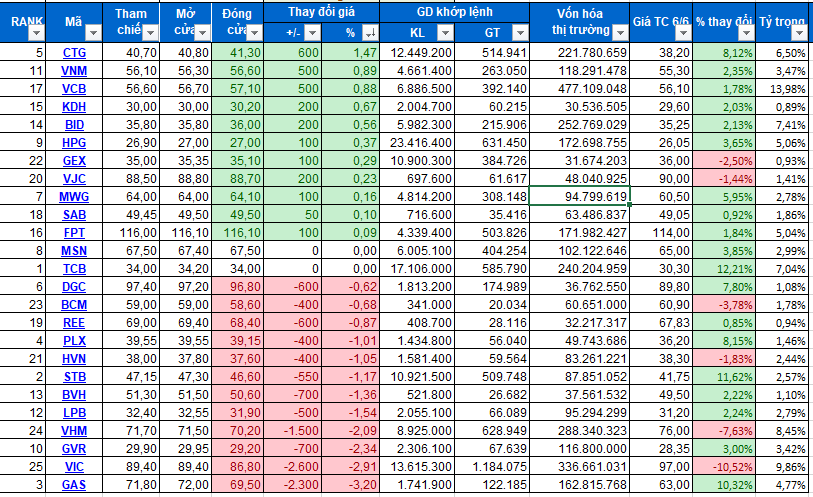Open the +/- column filter dropdown
The width and height of the screenshot is (813, 497).
[x=312, y=34]
